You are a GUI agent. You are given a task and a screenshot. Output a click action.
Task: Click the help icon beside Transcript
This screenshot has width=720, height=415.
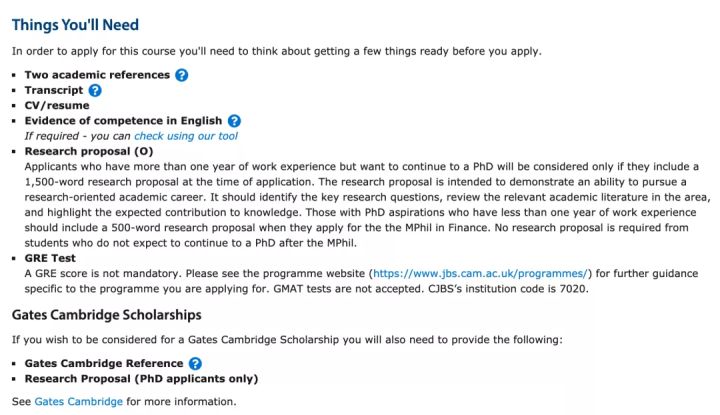[95, 90]
